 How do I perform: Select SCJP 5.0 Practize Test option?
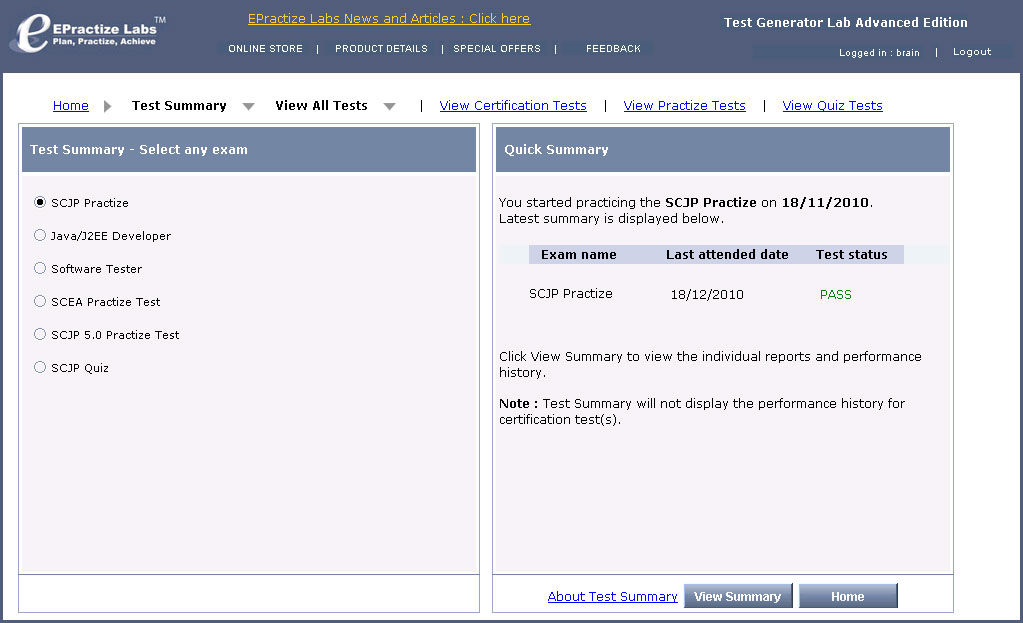coord(40,334)
